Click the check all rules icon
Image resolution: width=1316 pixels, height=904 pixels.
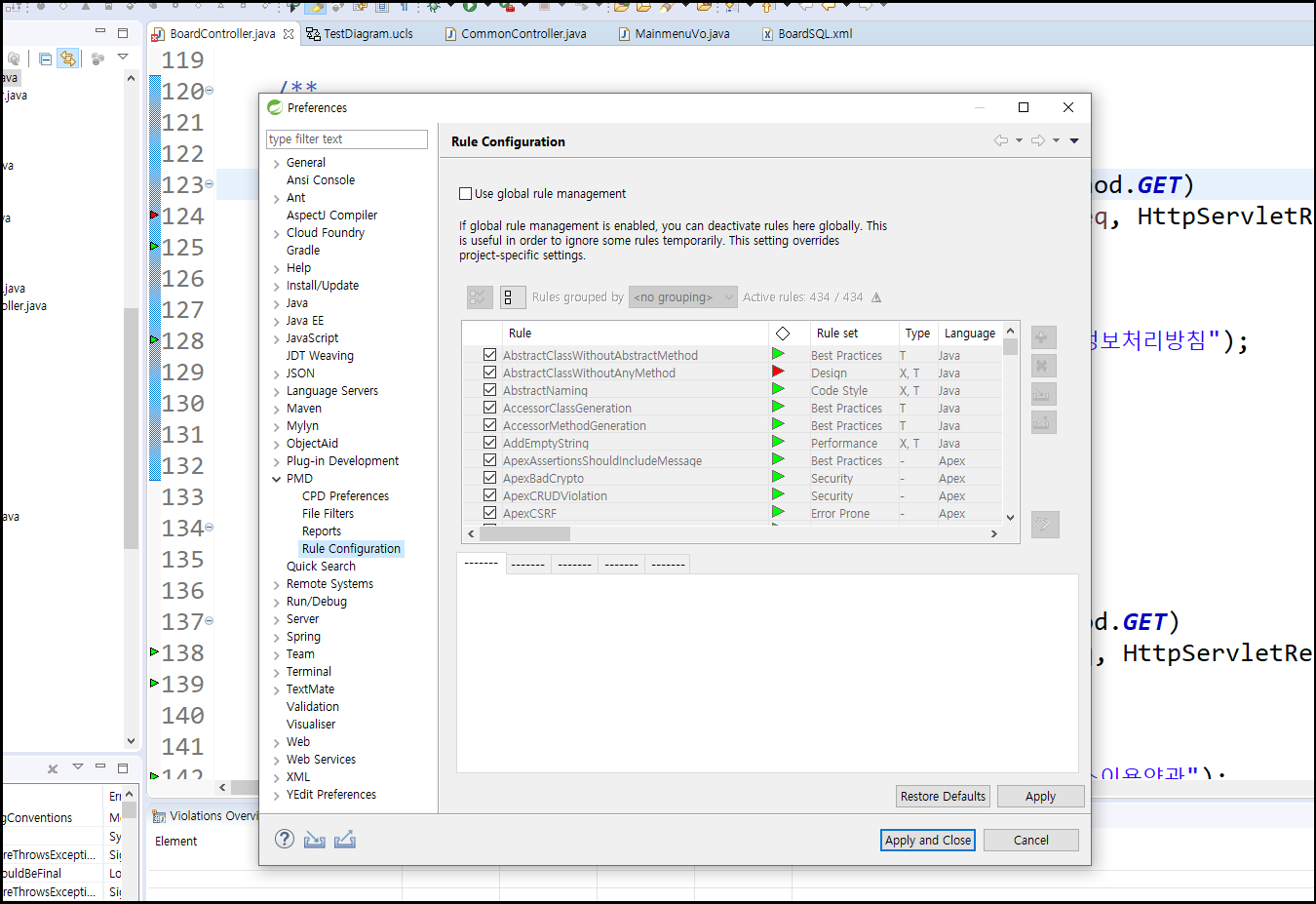pyautogui.click(x=480, y=297)
